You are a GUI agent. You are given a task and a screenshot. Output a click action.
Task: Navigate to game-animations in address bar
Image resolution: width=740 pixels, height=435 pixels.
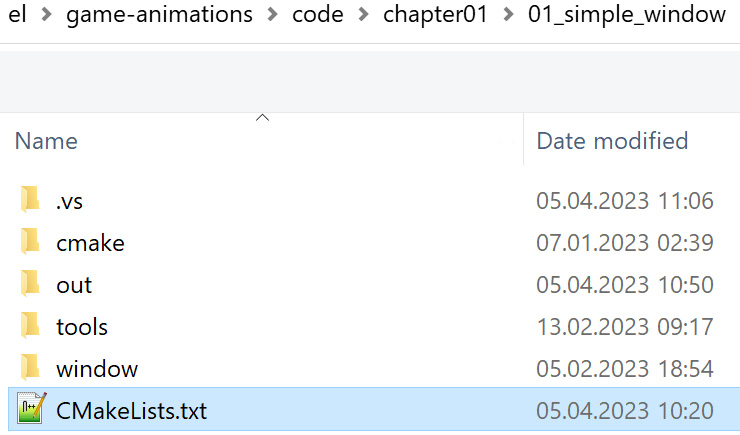[159, 15]
